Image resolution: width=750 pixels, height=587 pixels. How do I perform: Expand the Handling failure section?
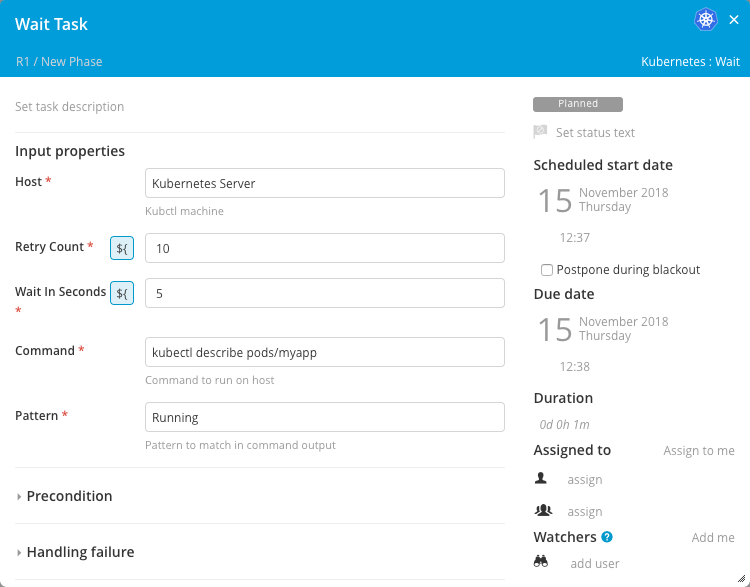pyautogui.click(x=79, y=552)
